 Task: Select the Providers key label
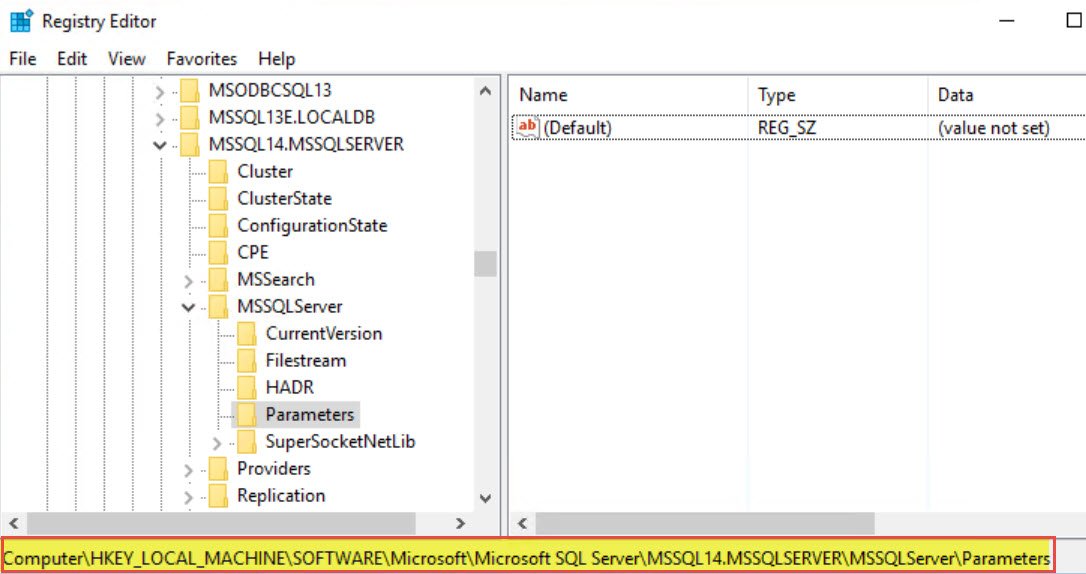point(274,468)
